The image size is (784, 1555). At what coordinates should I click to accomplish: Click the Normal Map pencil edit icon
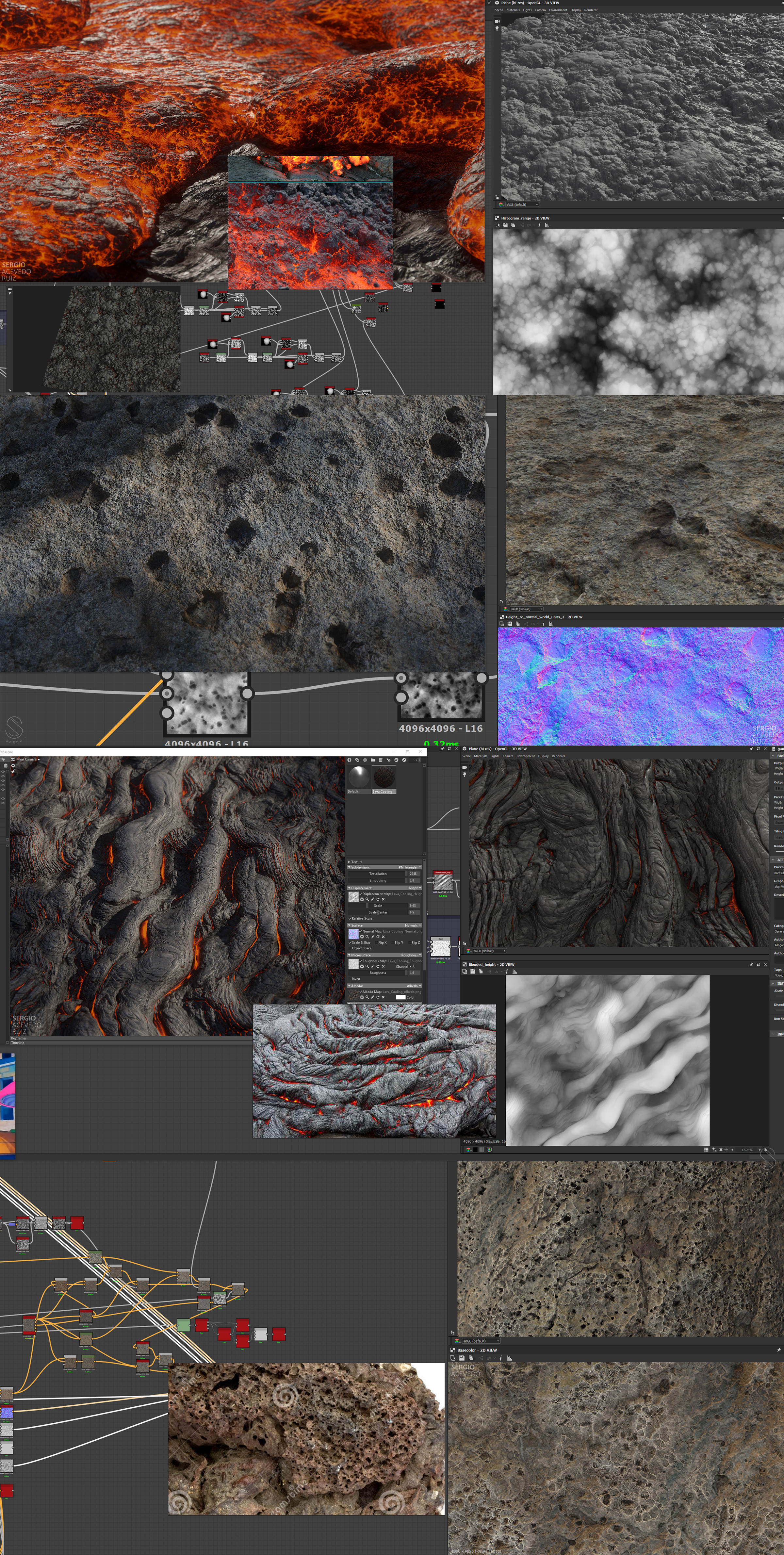point(373,937)
